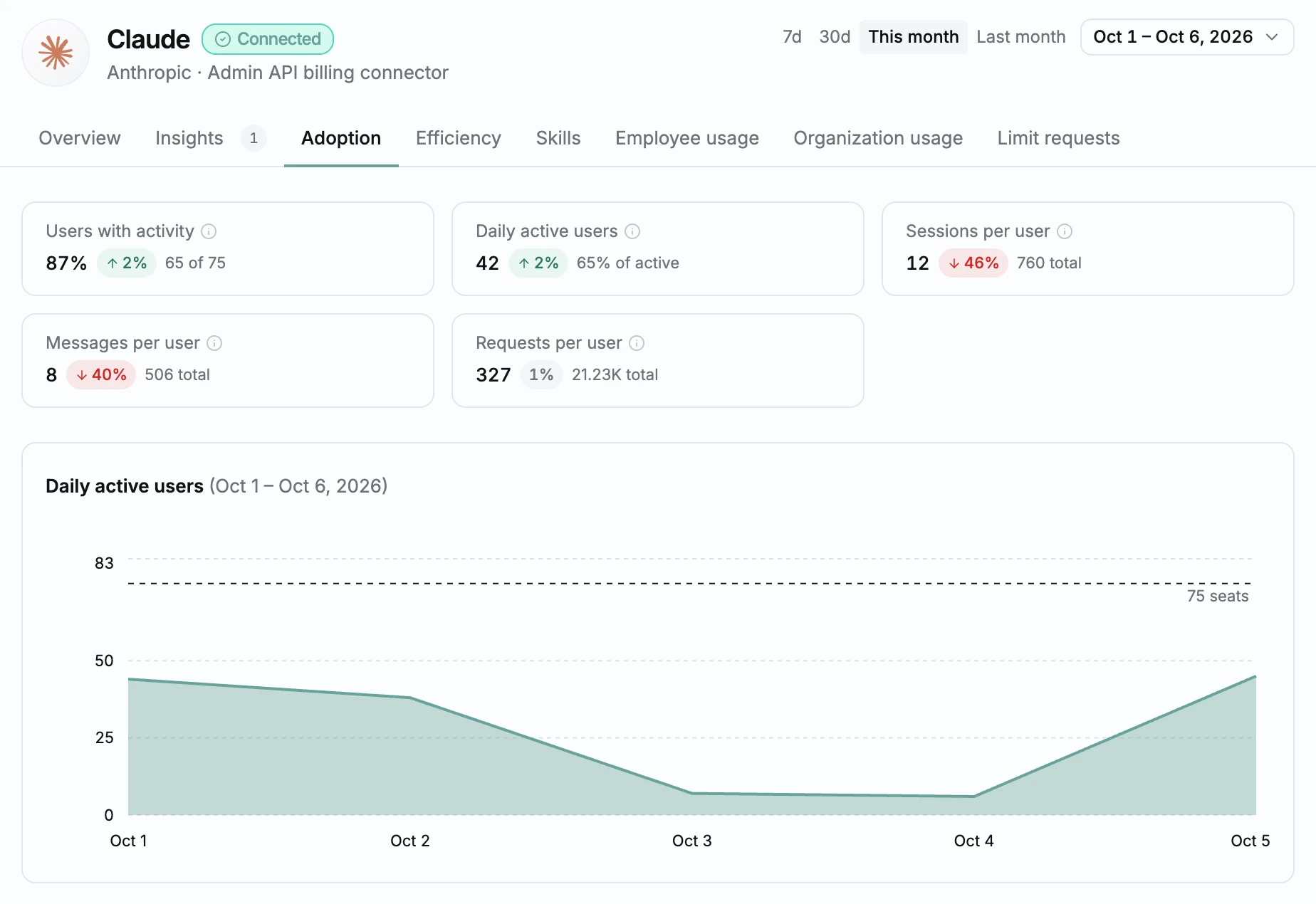The height and width of the screenshot is (904, 1316).
Task: Show info for Requests per user
Action: [x=637, y=343]
